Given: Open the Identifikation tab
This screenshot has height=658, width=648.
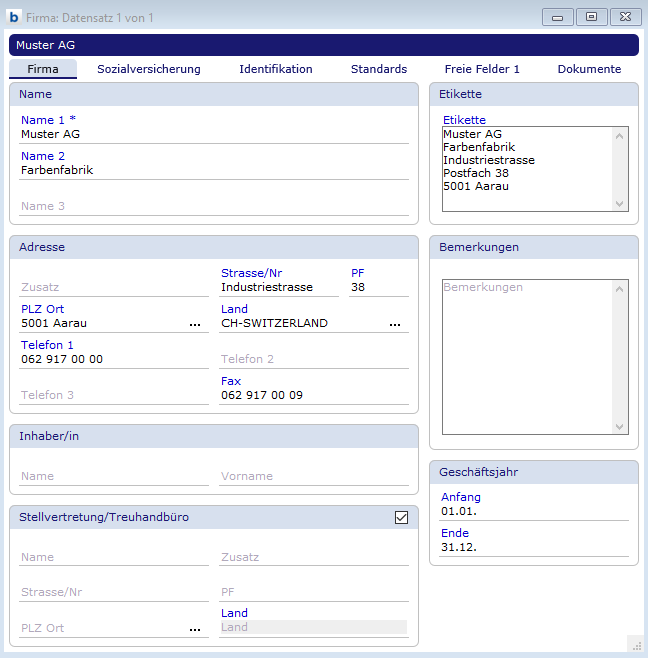Looking at the screenshot, I should (276, 69).
